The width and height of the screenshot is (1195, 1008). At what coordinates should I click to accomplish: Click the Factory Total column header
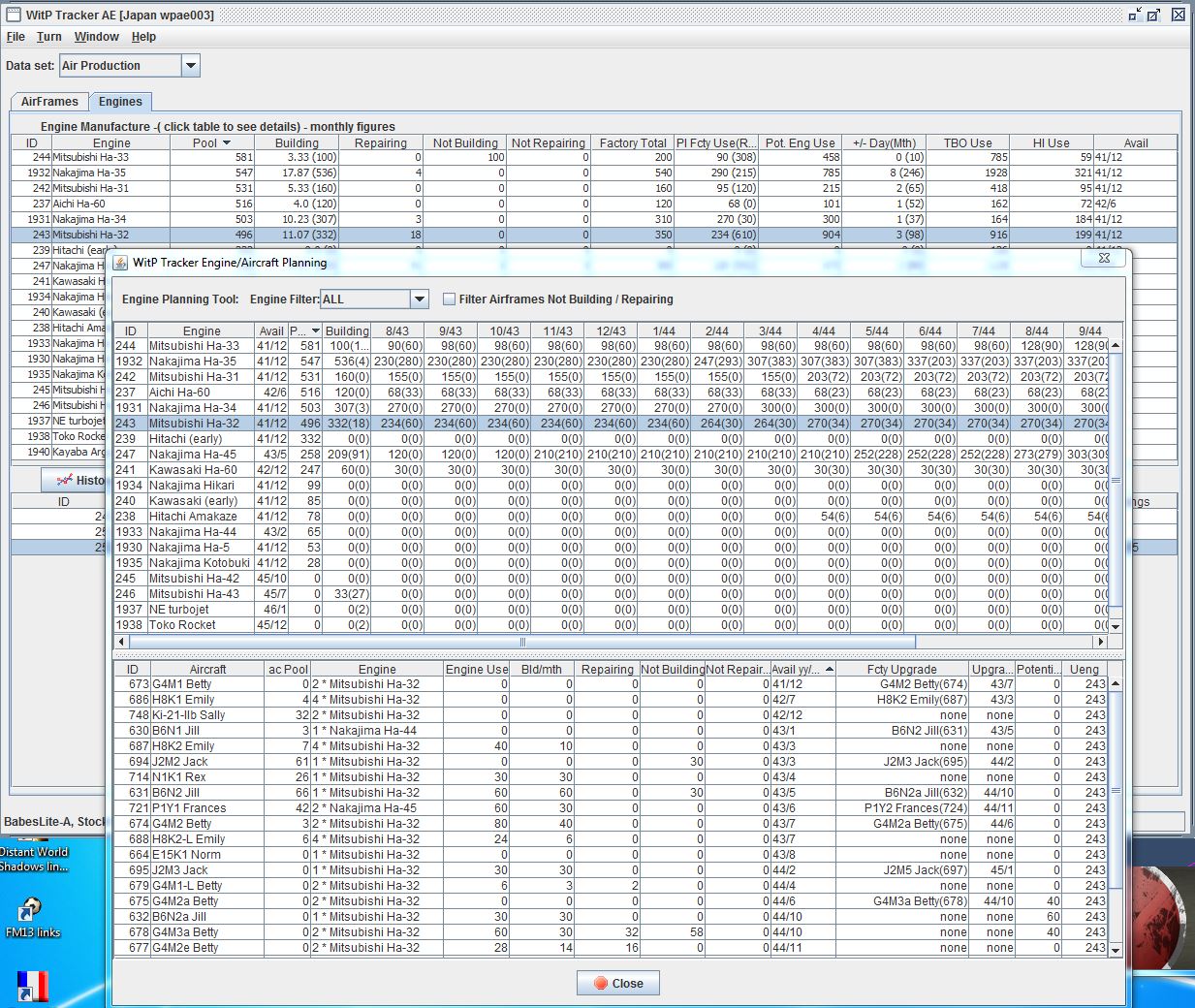633,142
